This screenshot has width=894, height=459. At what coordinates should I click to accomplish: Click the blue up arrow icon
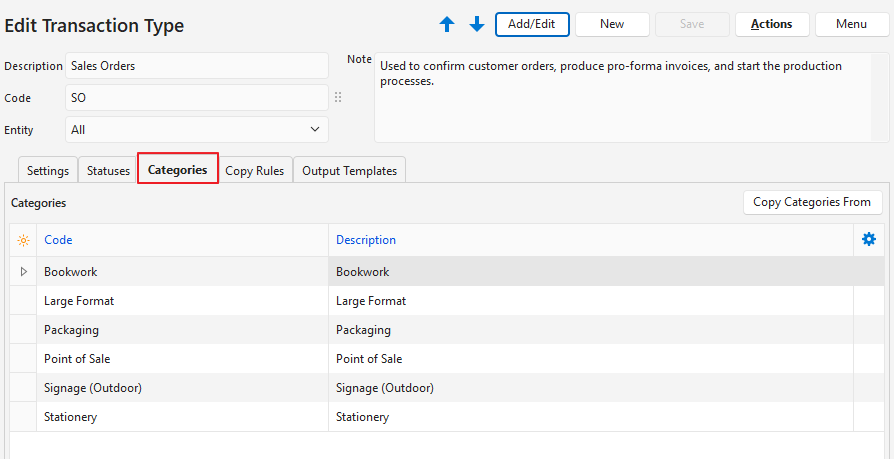point(447,24)
